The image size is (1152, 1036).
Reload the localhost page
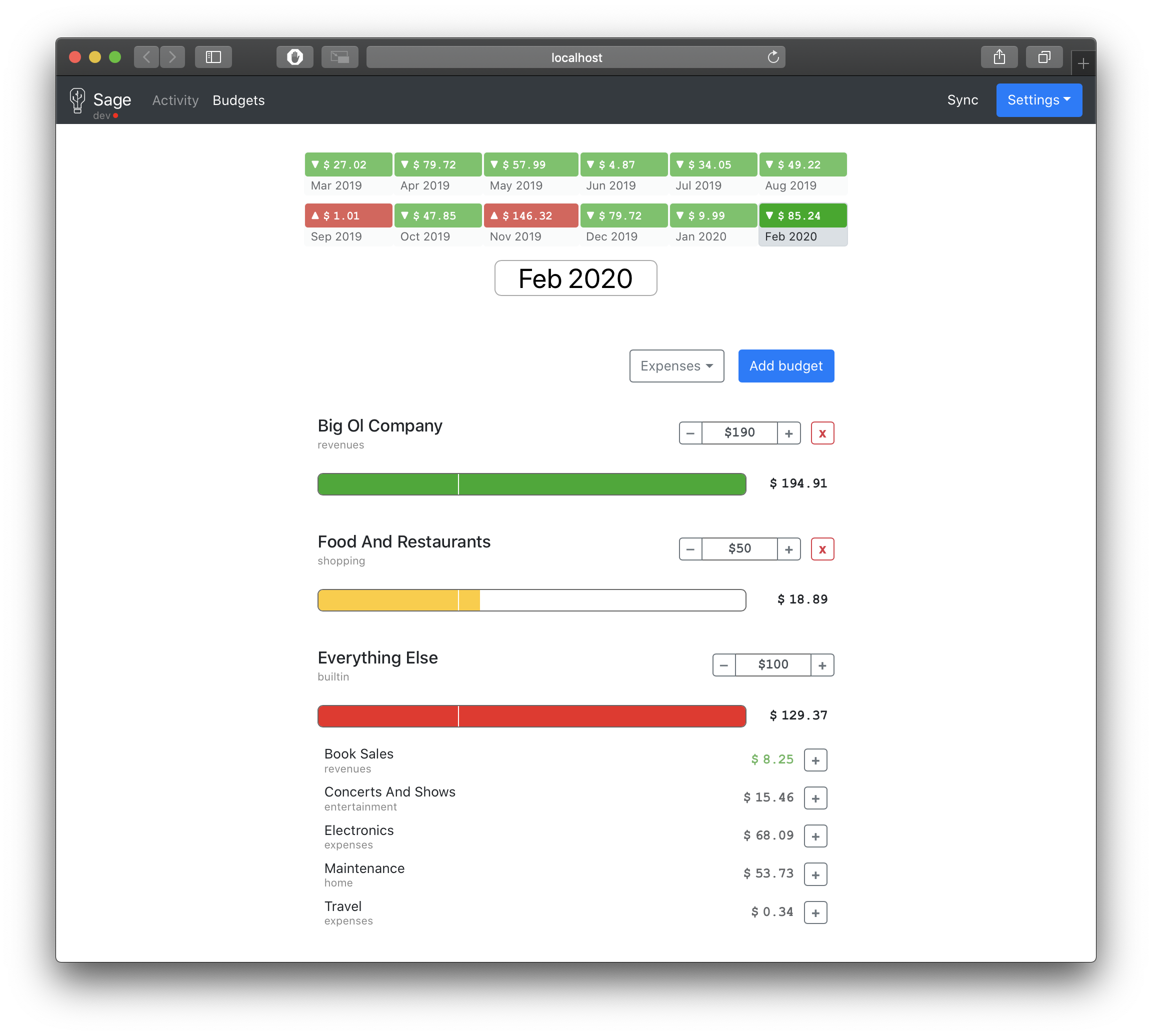click(773, 57)
